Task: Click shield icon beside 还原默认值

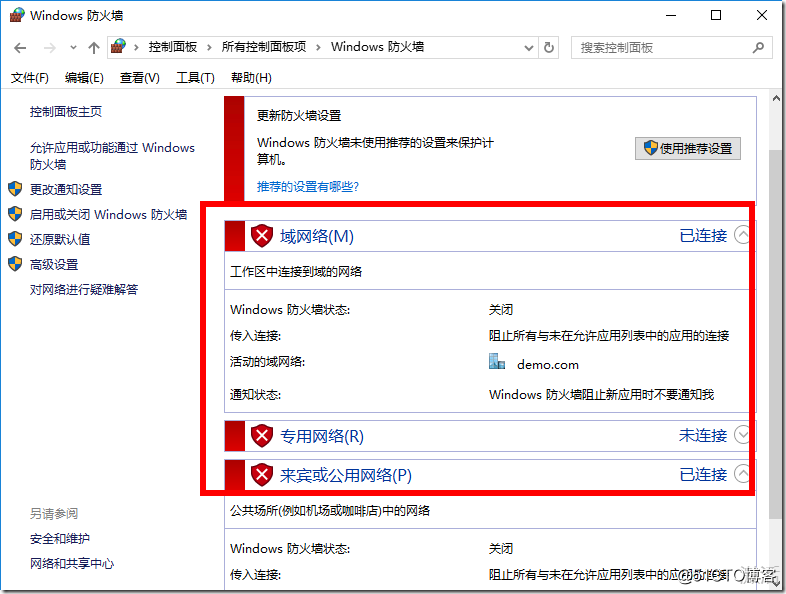Action: click(15, 239)
